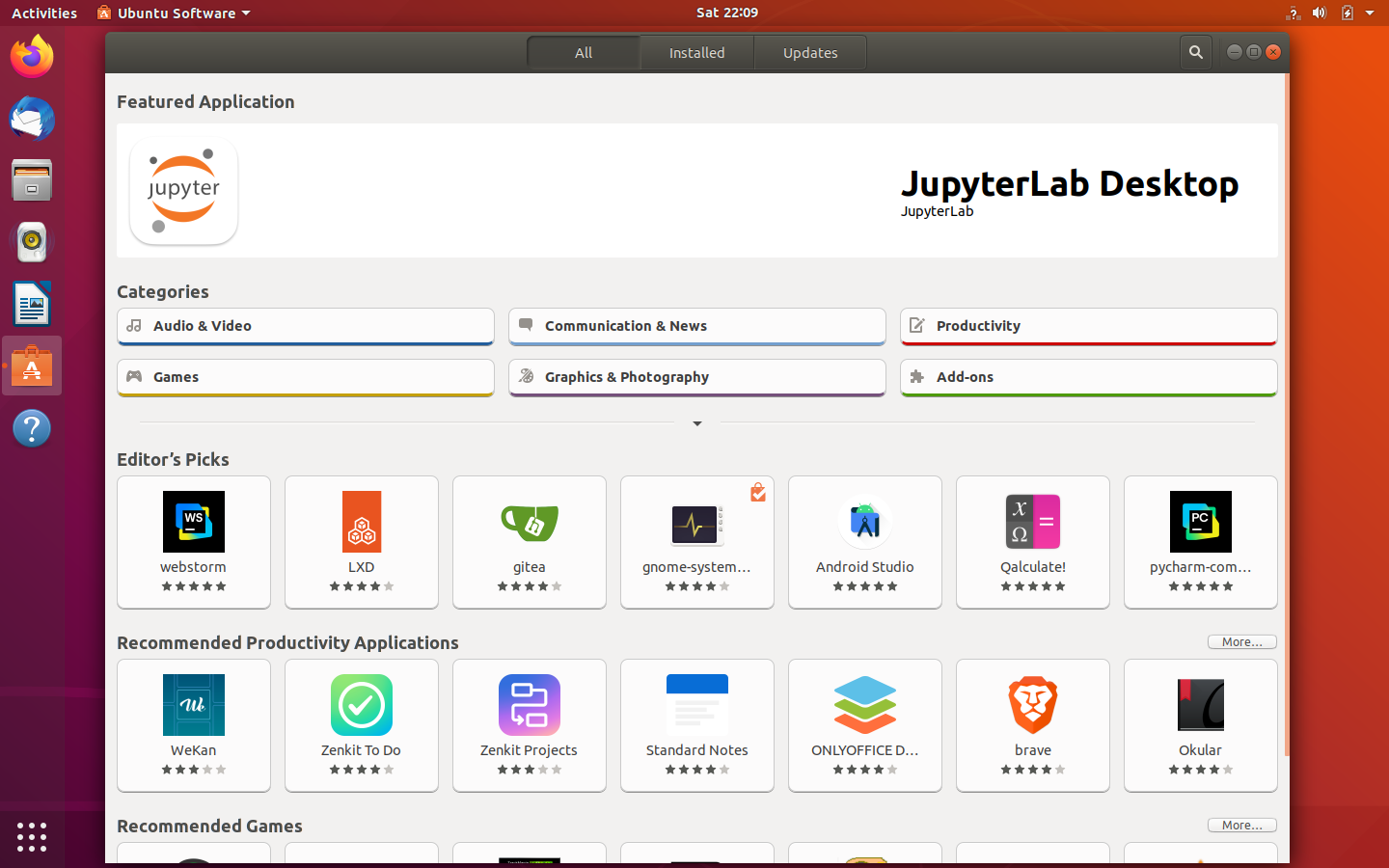Click the Jupyter logo in featured banner
Image resolution: width=1389 pixels, height=868 pixels.
(184, 191)
